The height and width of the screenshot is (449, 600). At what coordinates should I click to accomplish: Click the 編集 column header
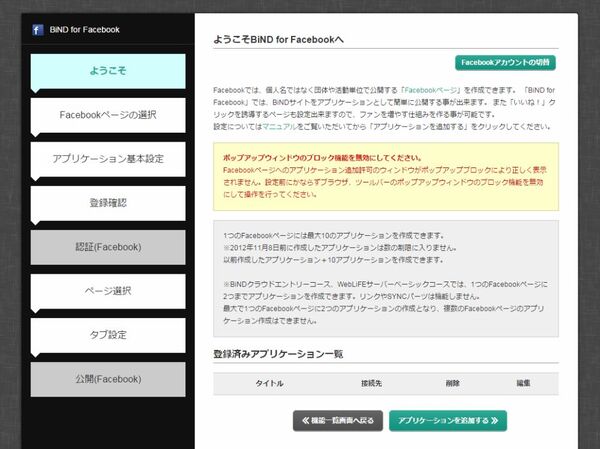tap(523, 383)
